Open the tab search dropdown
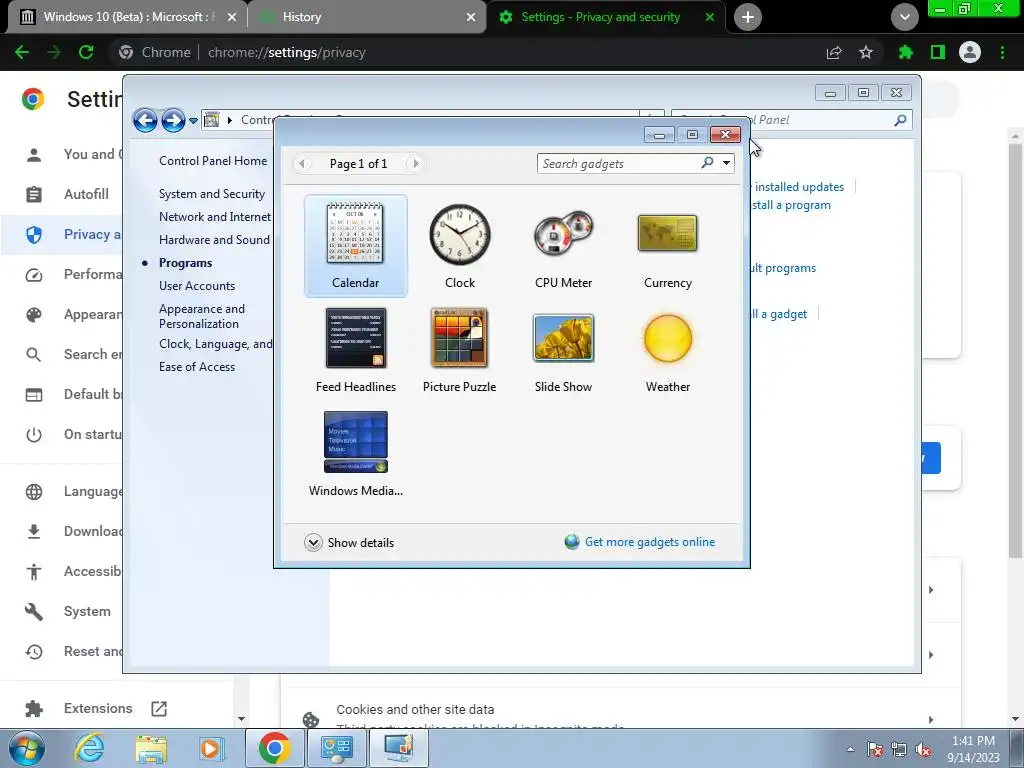The image size is (1024, 768). coord(904,17)
